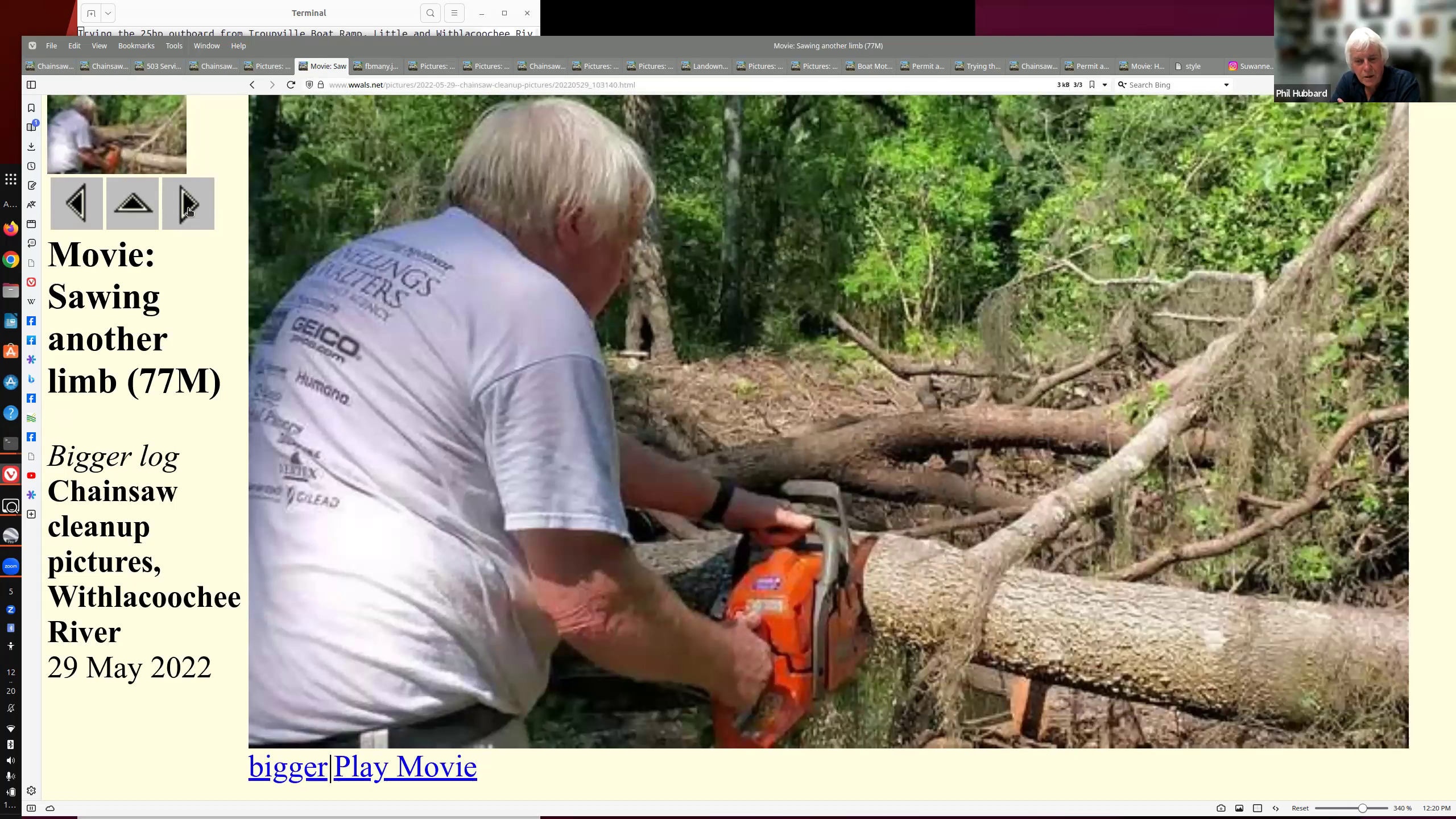This screenshot has height=819, width=1456.
Task: Open the search engine selector
Action: (1122, 85)
